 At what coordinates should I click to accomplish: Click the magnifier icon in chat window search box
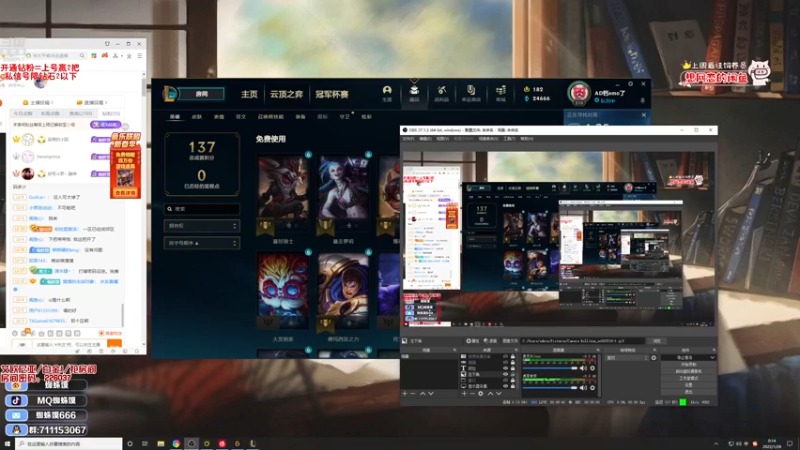(x=82, y=55)
